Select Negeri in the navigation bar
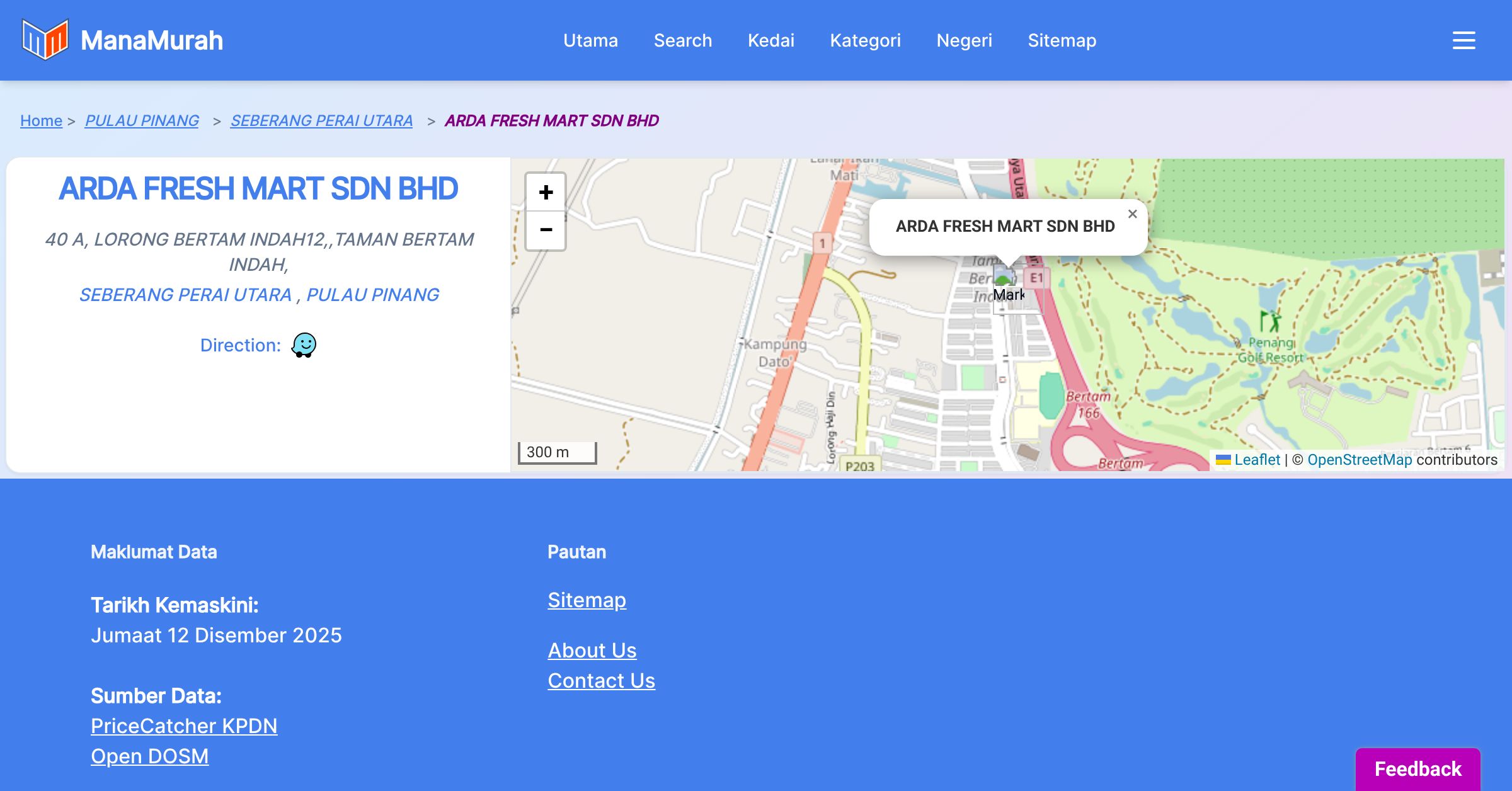 point(964,40)
